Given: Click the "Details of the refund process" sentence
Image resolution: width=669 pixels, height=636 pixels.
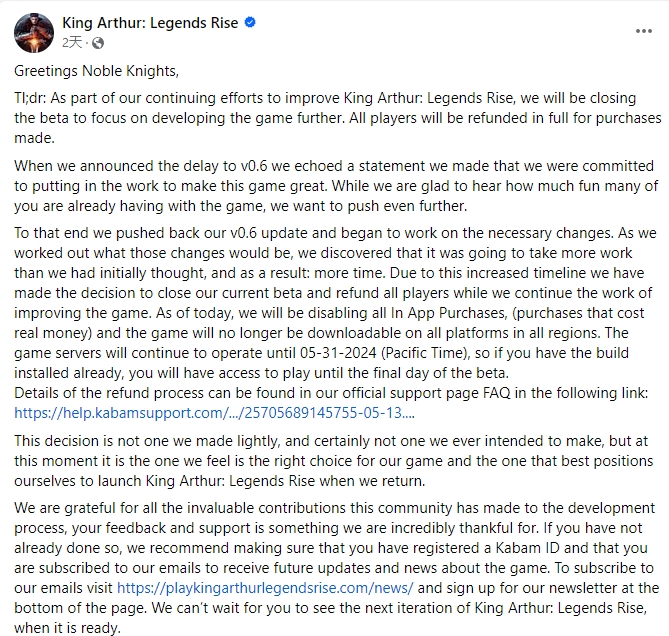Looking at the screenshot, I should [331, 393].
